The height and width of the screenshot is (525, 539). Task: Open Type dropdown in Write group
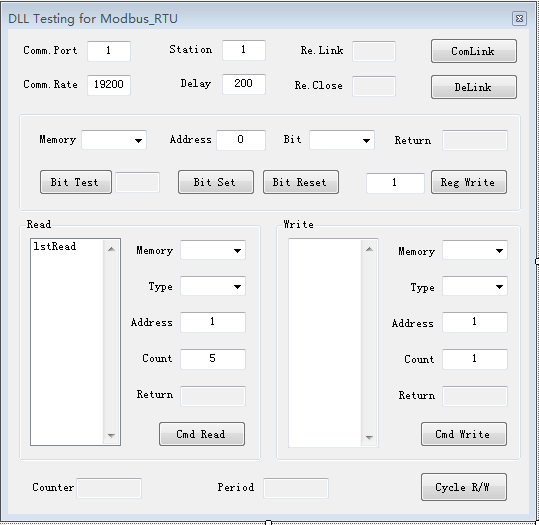[475, 286]
